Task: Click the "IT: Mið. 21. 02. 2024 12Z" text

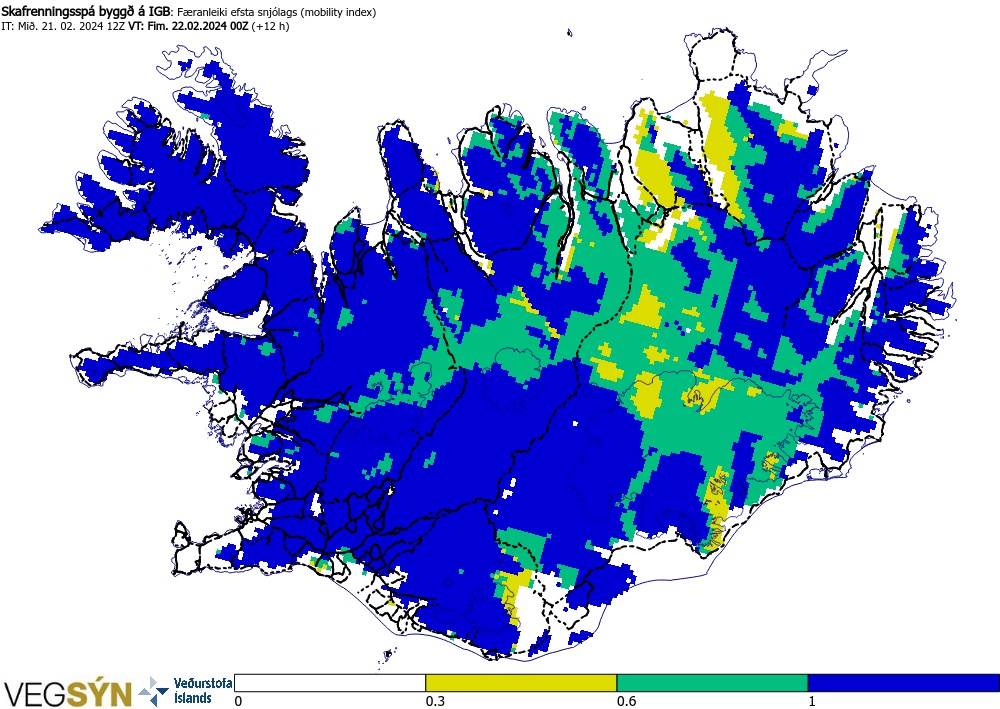Action: 63,26
